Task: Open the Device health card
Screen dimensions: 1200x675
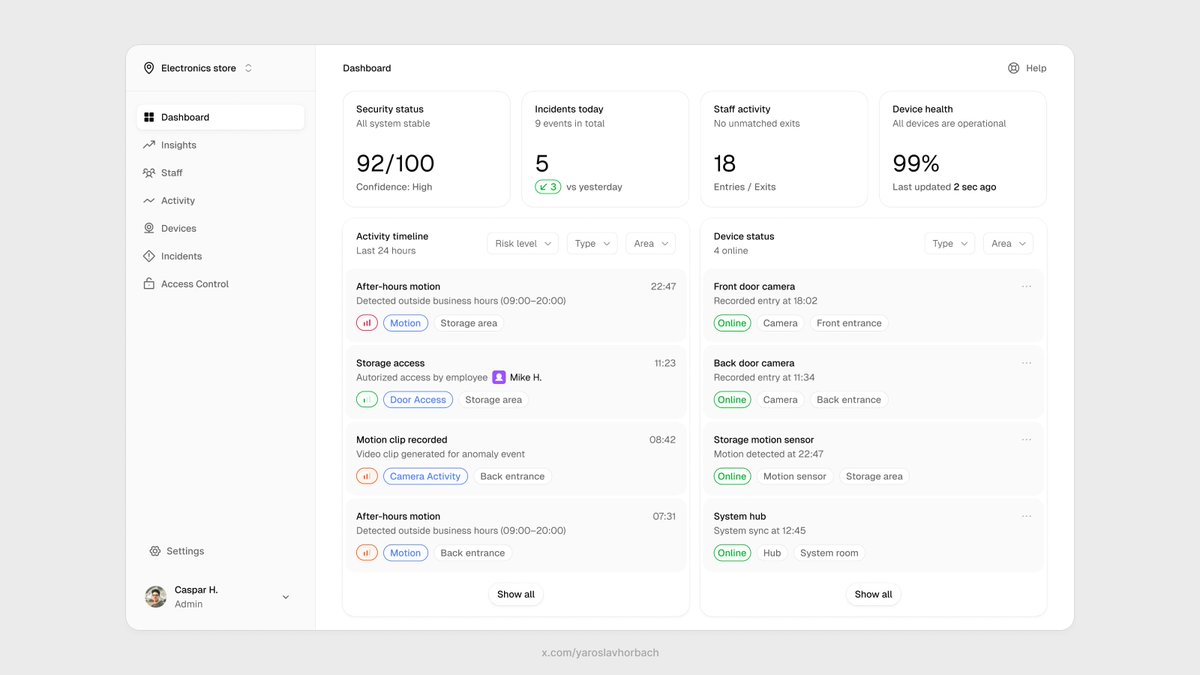Action: [x=963, y=149]
